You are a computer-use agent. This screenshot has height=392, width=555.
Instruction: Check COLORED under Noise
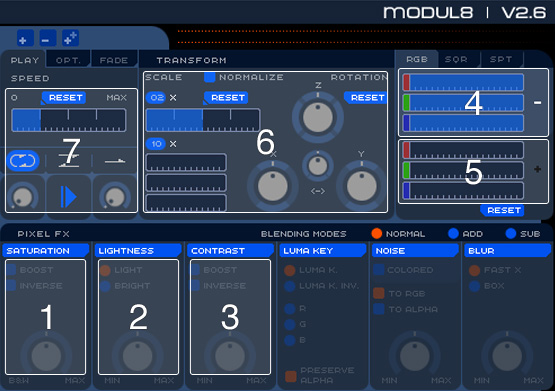point(379,270)
